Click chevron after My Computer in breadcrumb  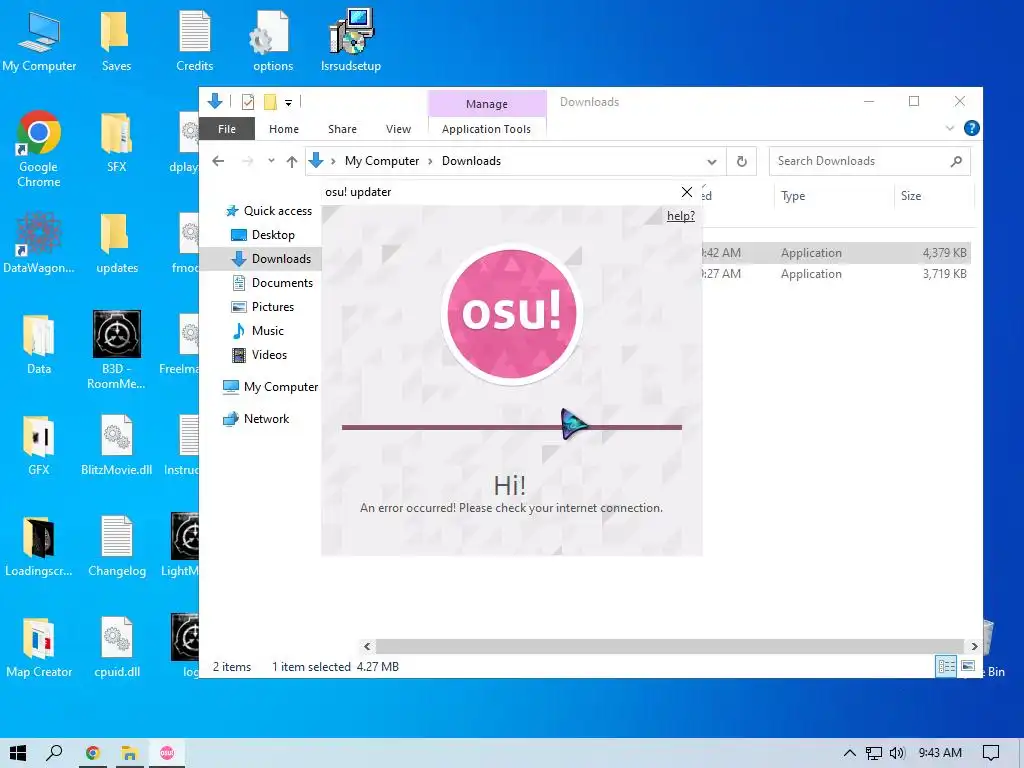click(x=430, y=161)
